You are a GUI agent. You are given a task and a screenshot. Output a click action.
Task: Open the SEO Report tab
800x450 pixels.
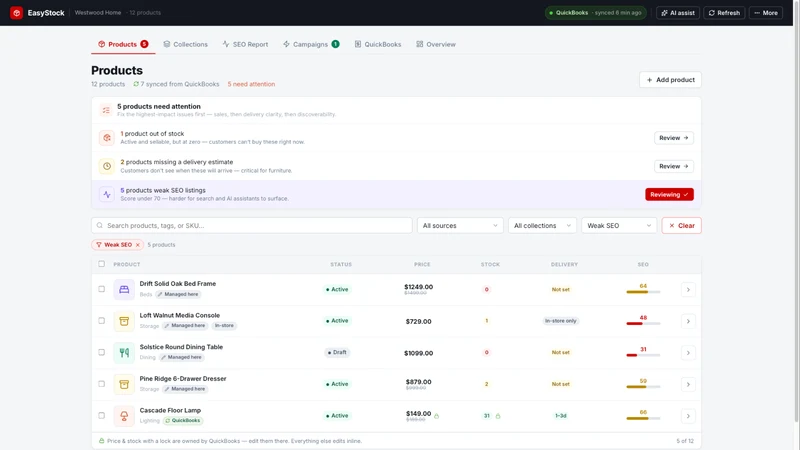(245, 44)
